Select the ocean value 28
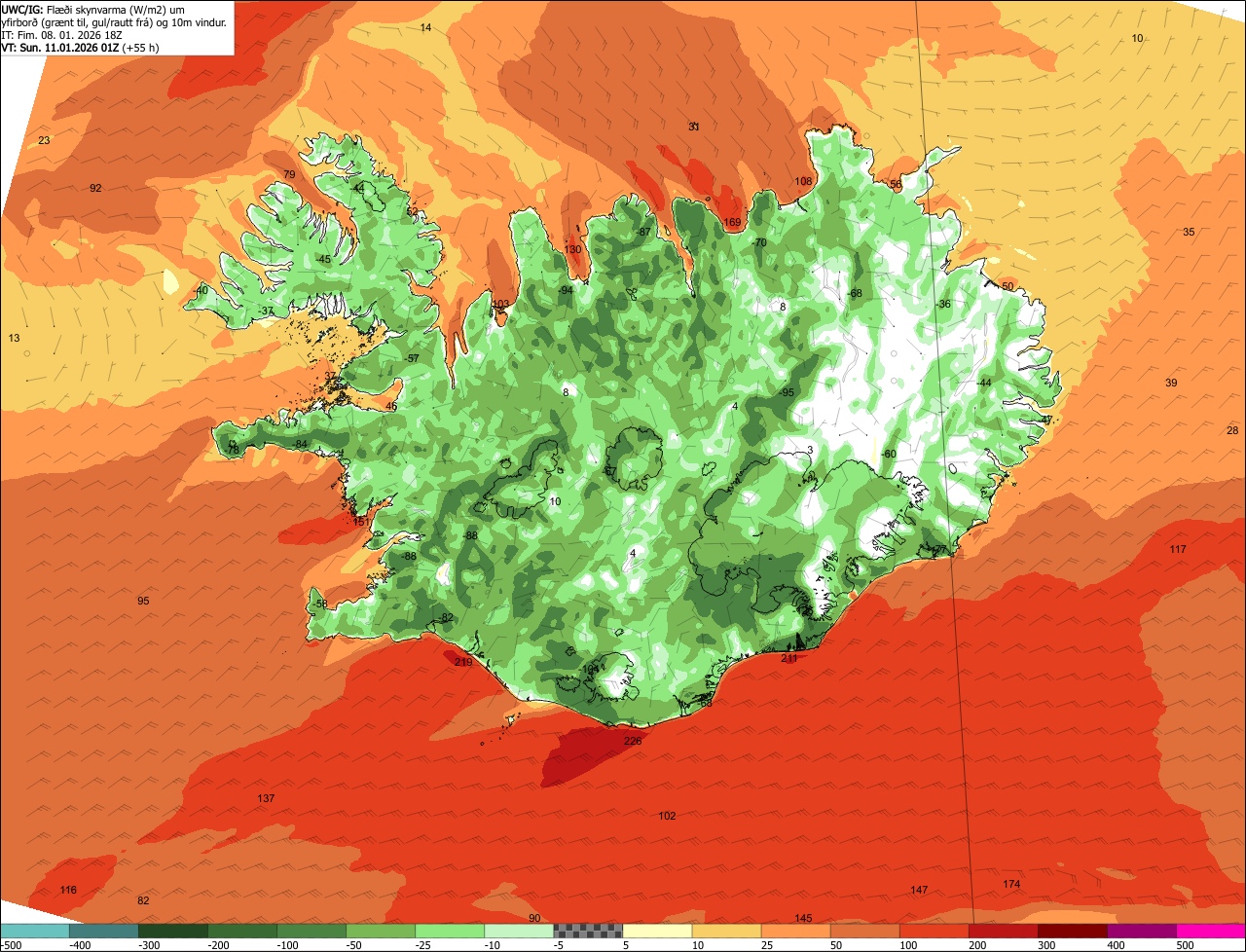 click(1232, 430)
